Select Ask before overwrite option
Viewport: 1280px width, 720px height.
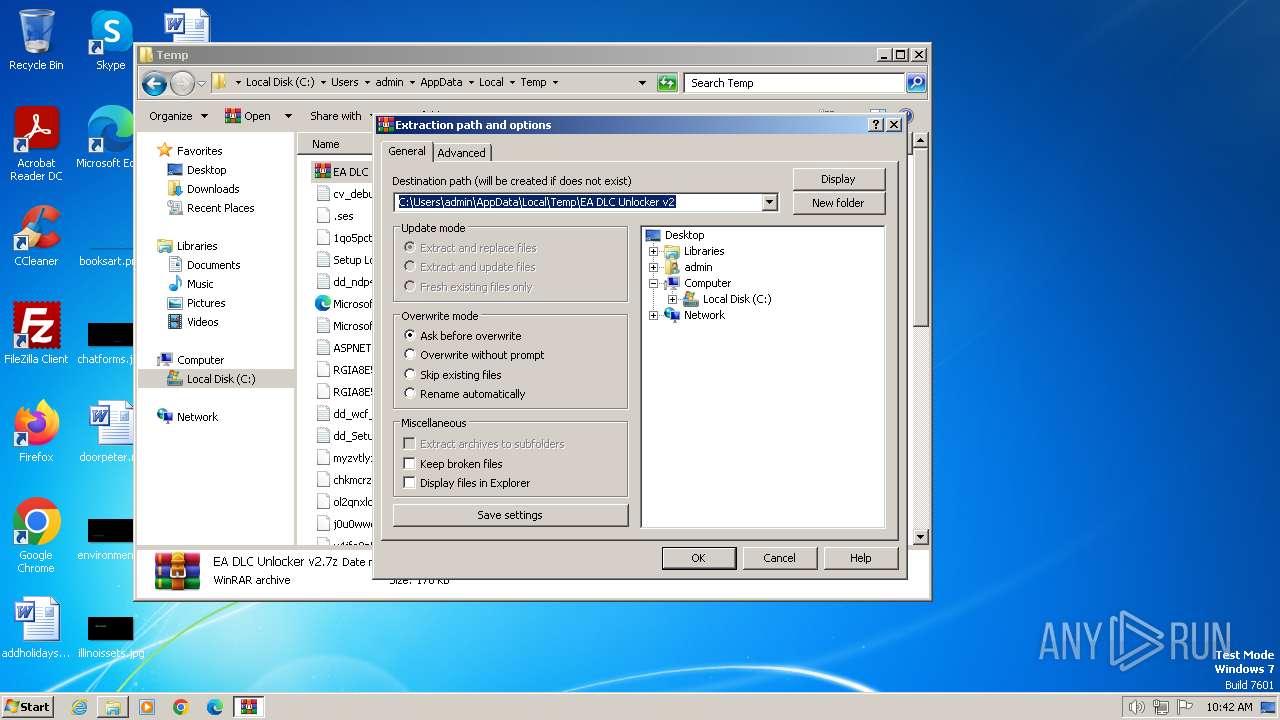point(410,336)
